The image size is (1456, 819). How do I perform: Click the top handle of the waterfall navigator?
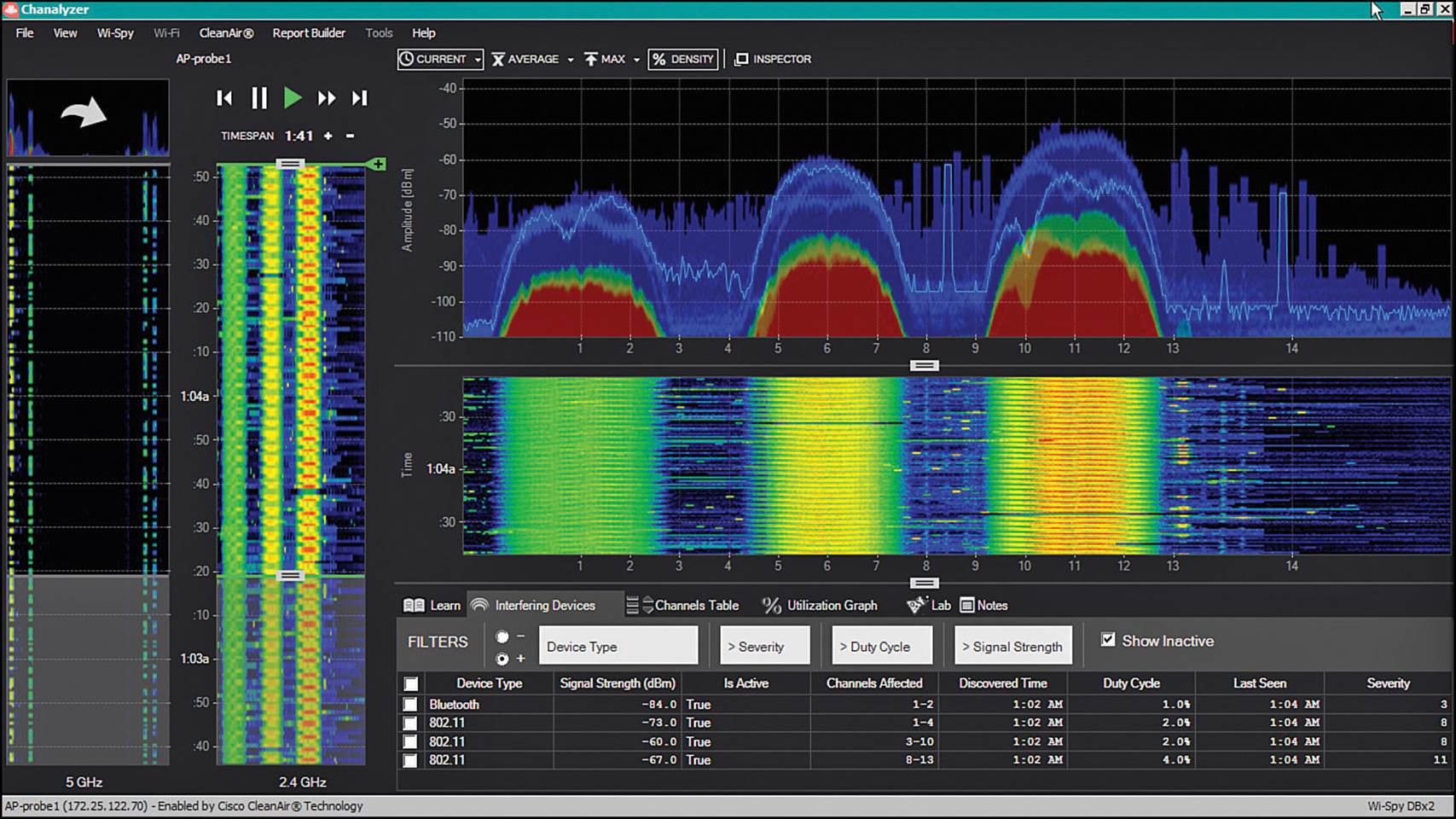pyautogui.click(x=290, y=164)
